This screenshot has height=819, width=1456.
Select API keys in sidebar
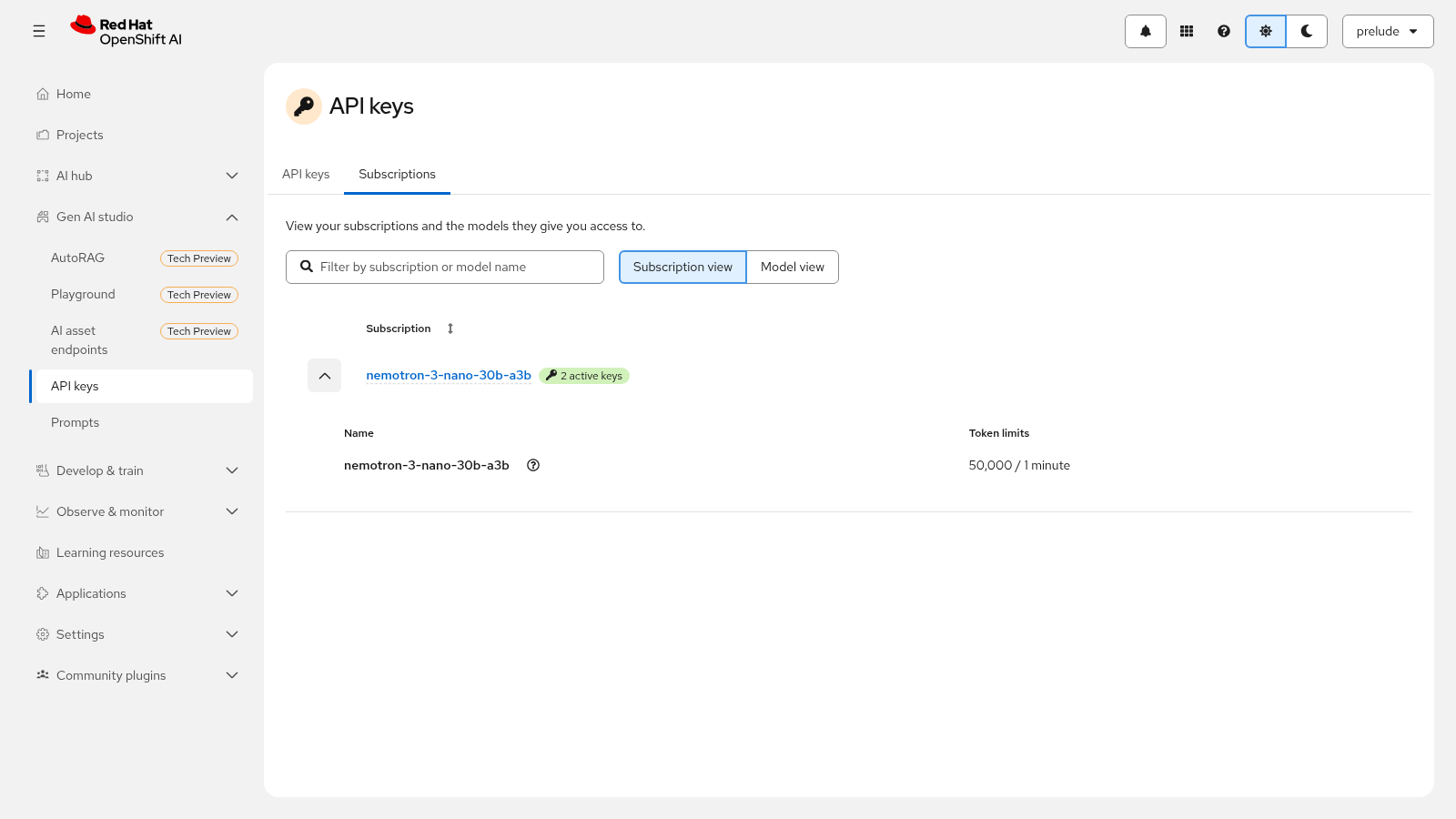141,386
